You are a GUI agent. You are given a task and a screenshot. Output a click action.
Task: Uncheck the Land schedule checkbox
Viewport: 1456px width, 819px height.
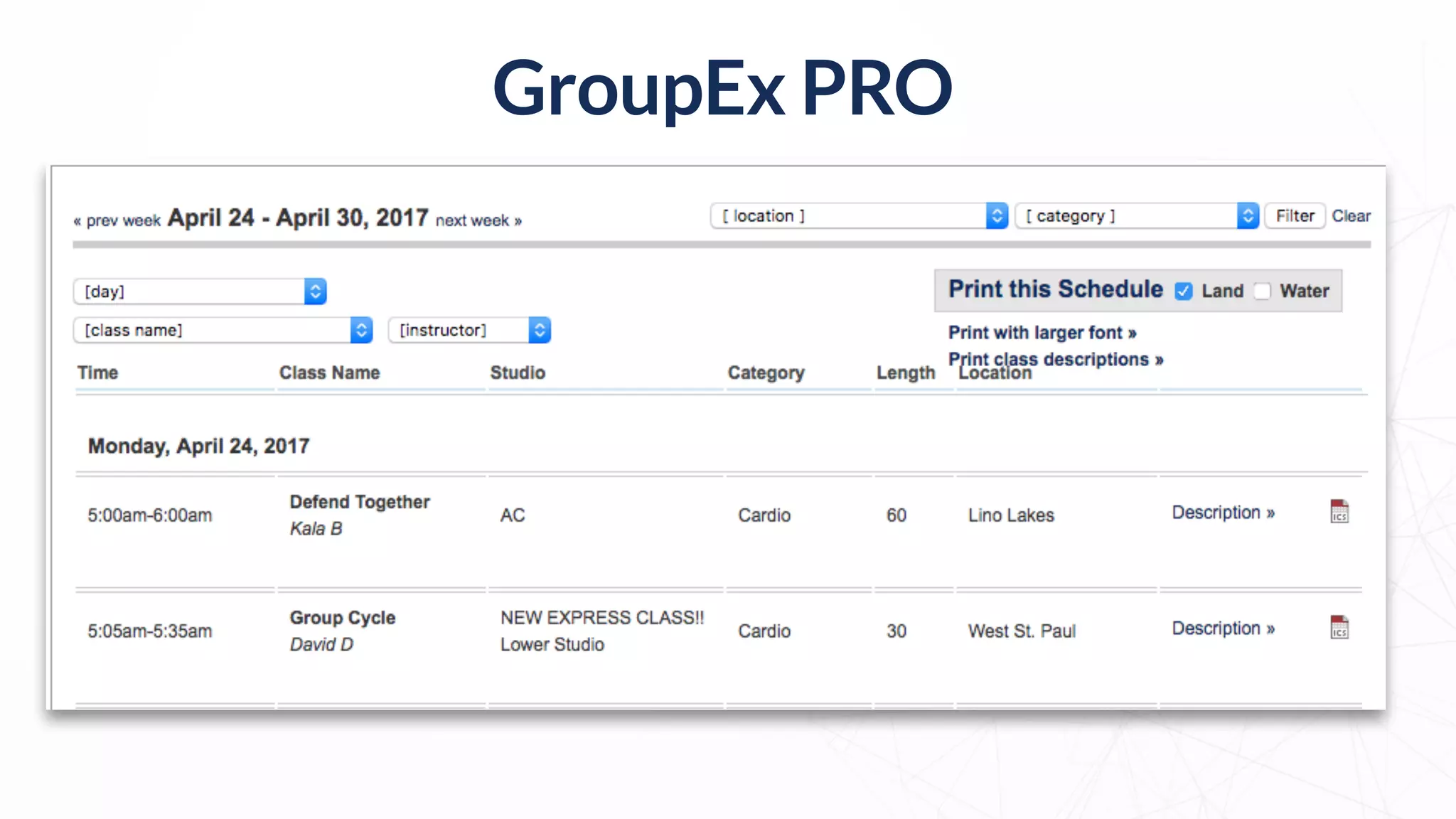[1184, 291]
